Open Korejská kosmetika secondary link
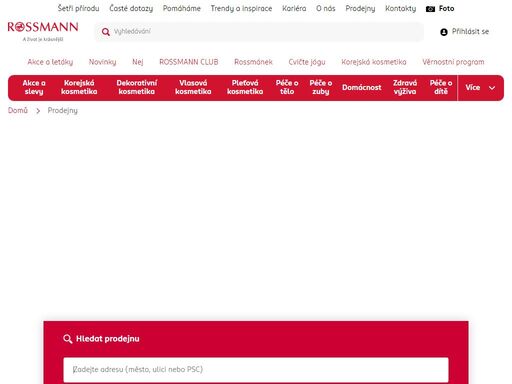 [374, 62]
